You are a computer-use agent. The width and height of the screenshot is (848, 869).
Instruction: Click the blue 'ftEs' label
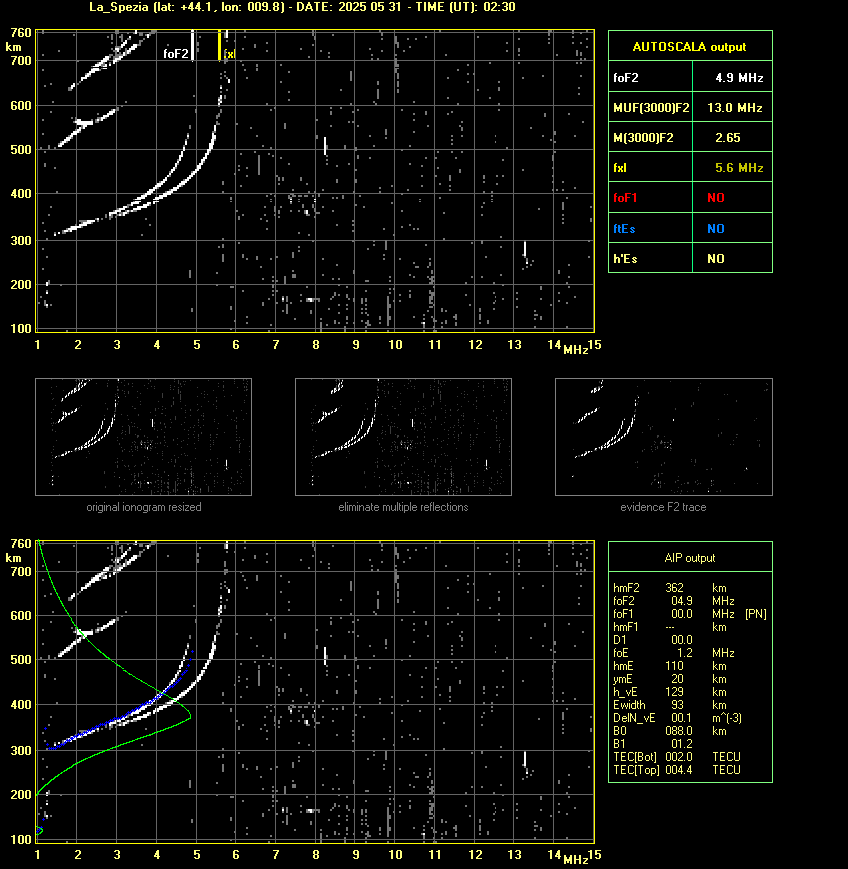tap(624, 228)
